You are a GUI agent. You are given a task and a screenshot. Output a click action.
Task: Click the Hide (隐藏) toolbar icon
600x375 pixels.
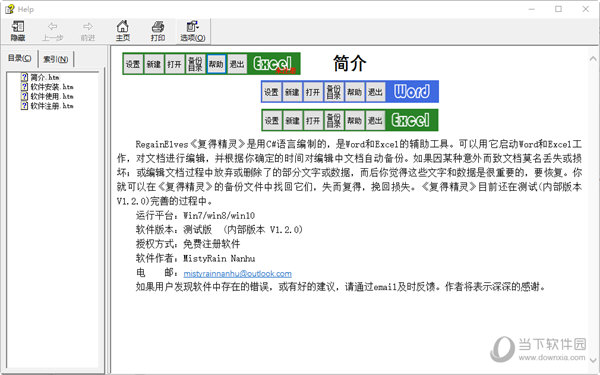(18, 31)
